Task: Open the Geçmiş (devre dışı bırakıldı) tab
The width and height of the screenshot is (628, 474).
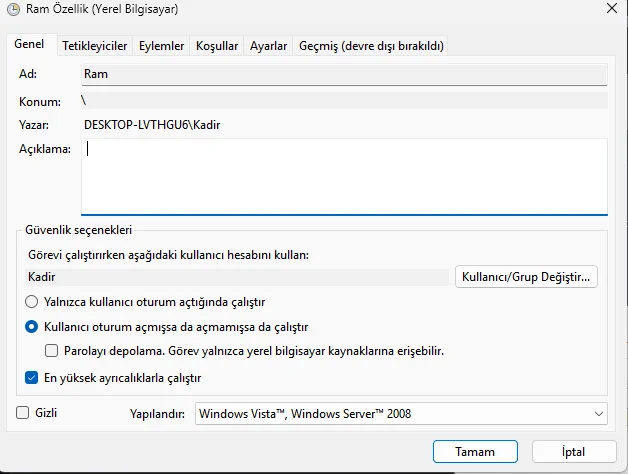Action: click(371, 46)
